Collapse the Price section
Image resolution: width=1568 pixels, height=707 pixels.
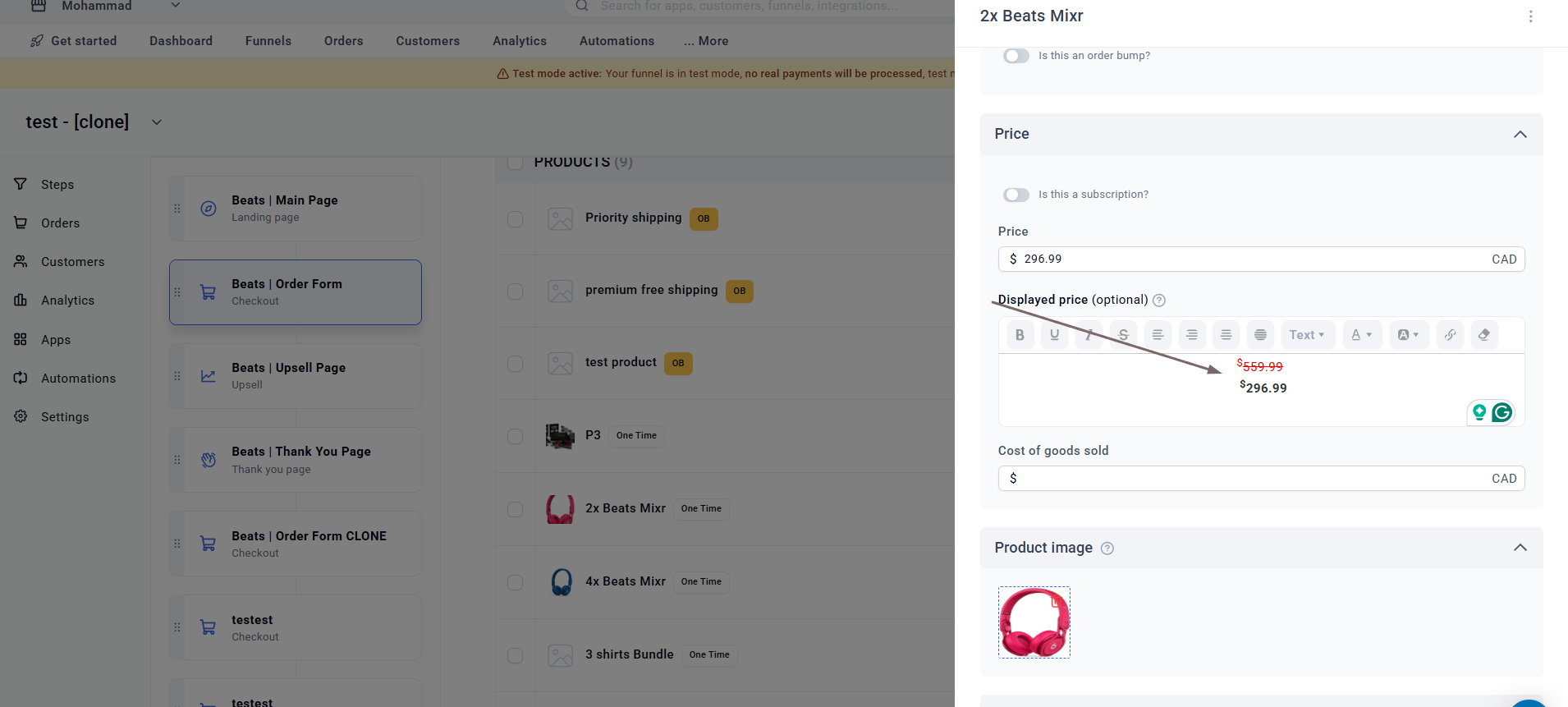point(1520,135)
